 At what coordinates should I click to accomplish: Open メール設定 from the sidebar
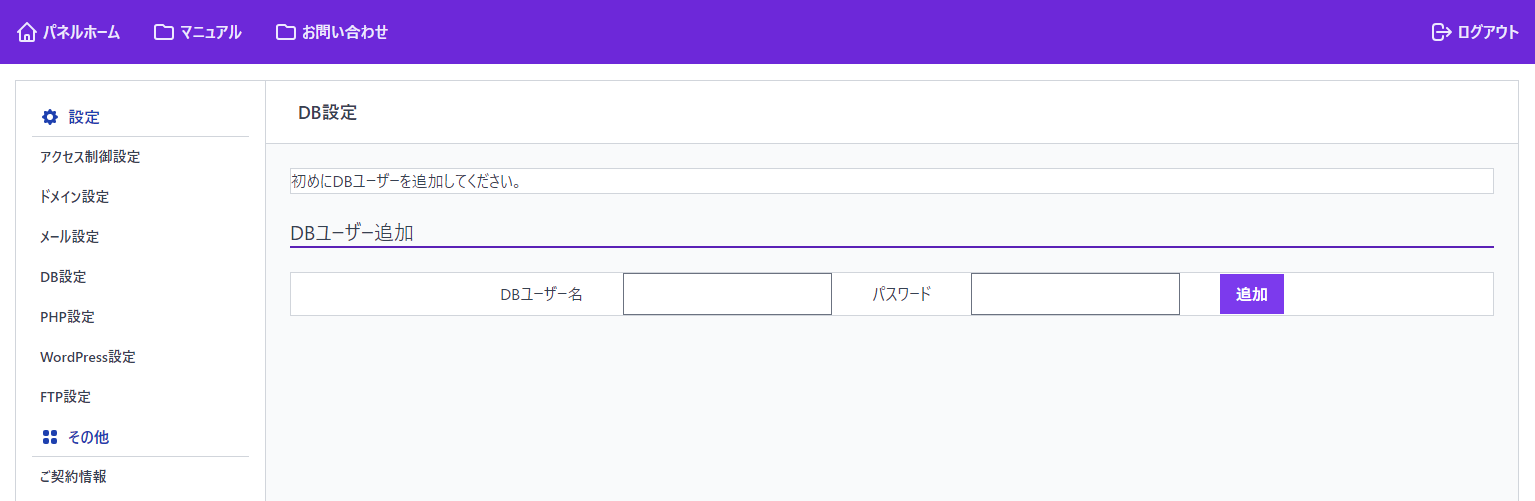(70, 237)
